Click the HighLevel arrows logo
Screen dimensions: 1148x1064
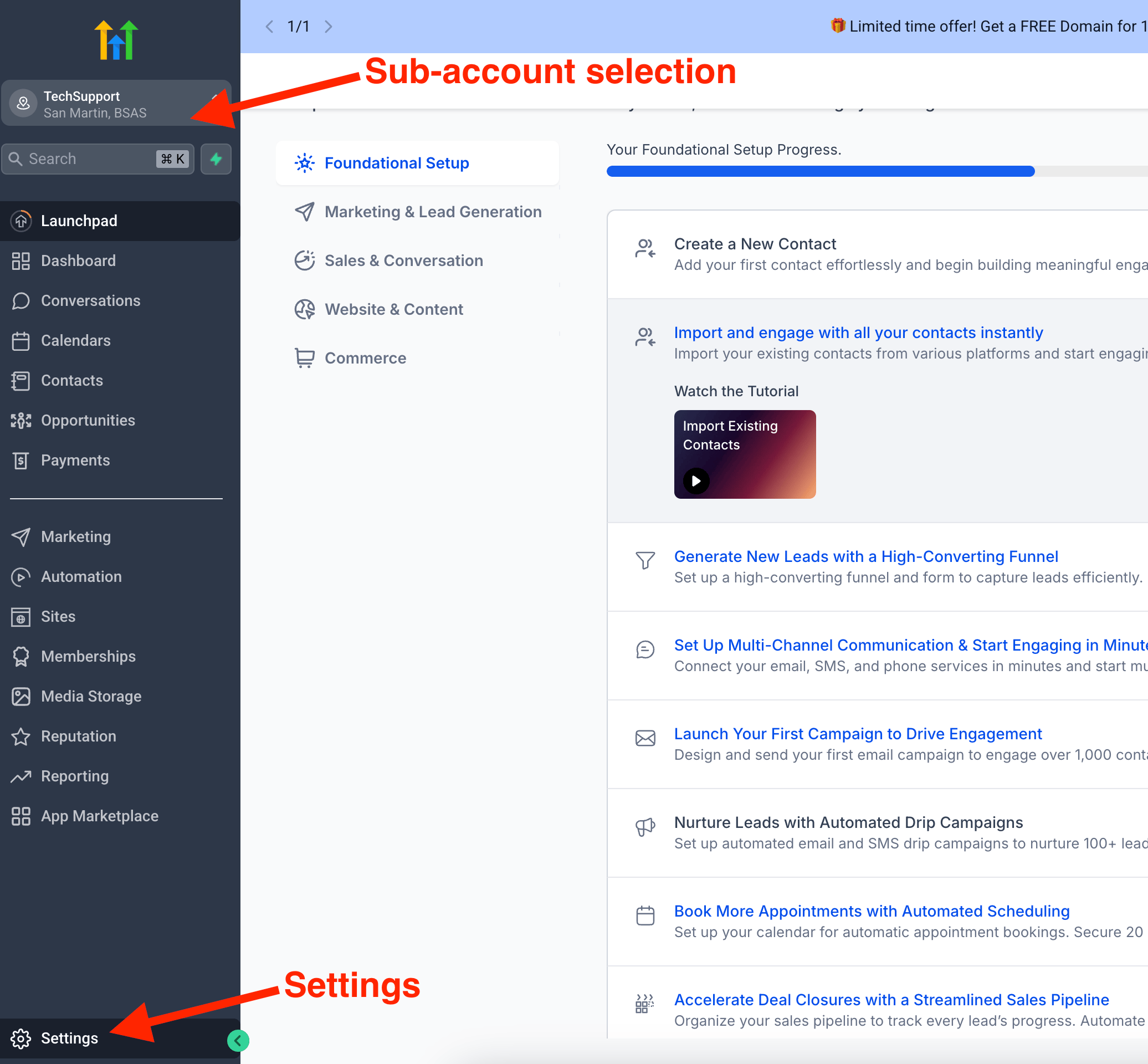(x=116, y=40)
